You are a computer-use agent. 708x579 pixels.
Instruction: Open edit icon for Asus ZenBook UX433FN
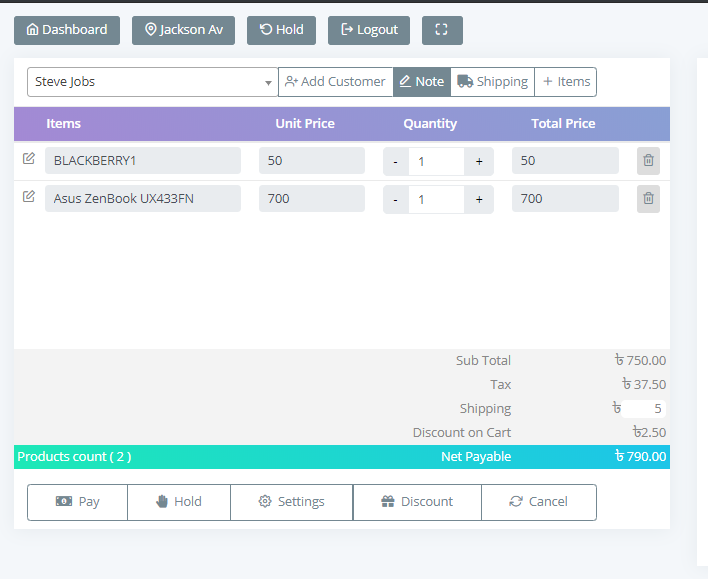pyautogui.click(x=29, y=197)
